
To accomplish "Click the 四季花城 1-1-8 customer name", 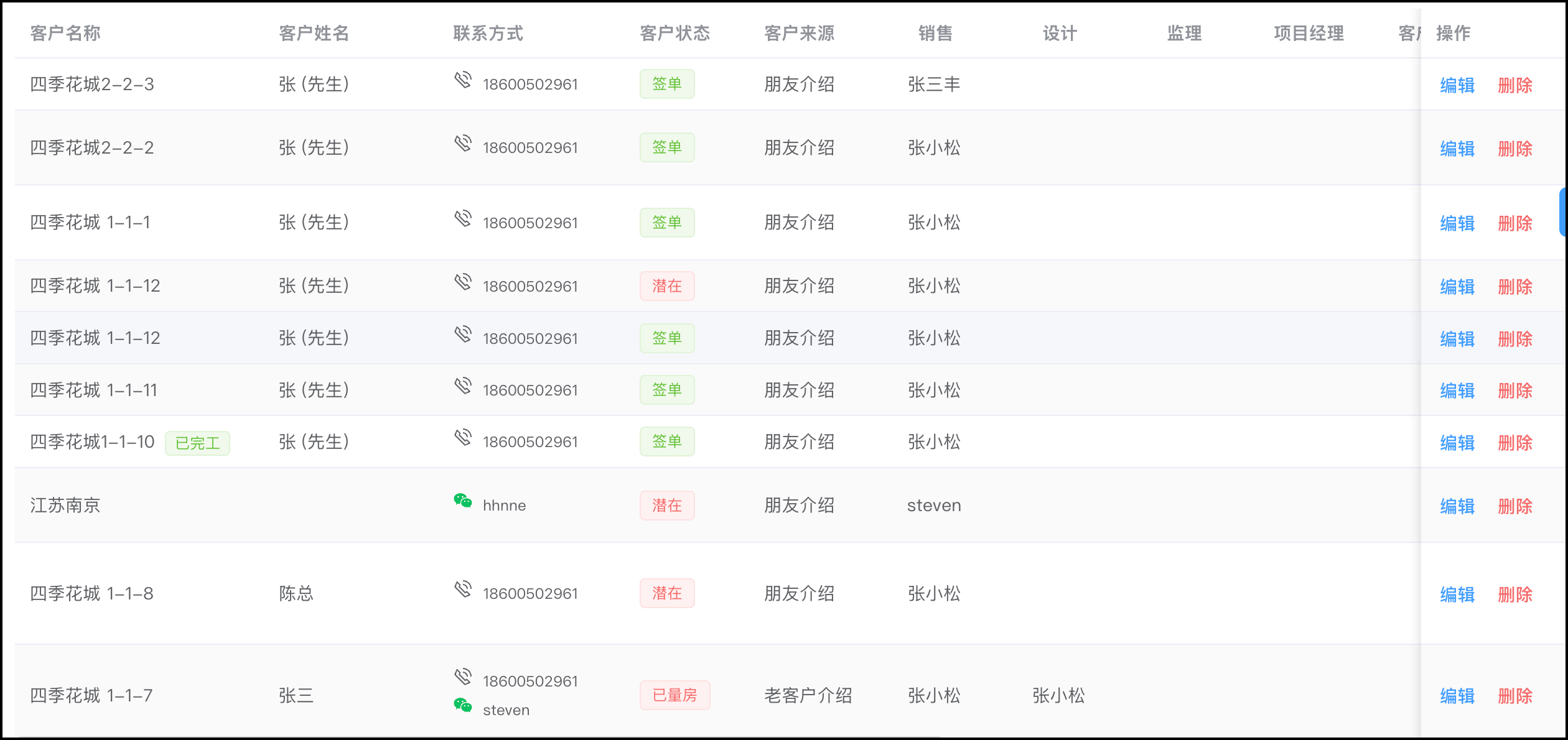I will click(x=91, y=593).
